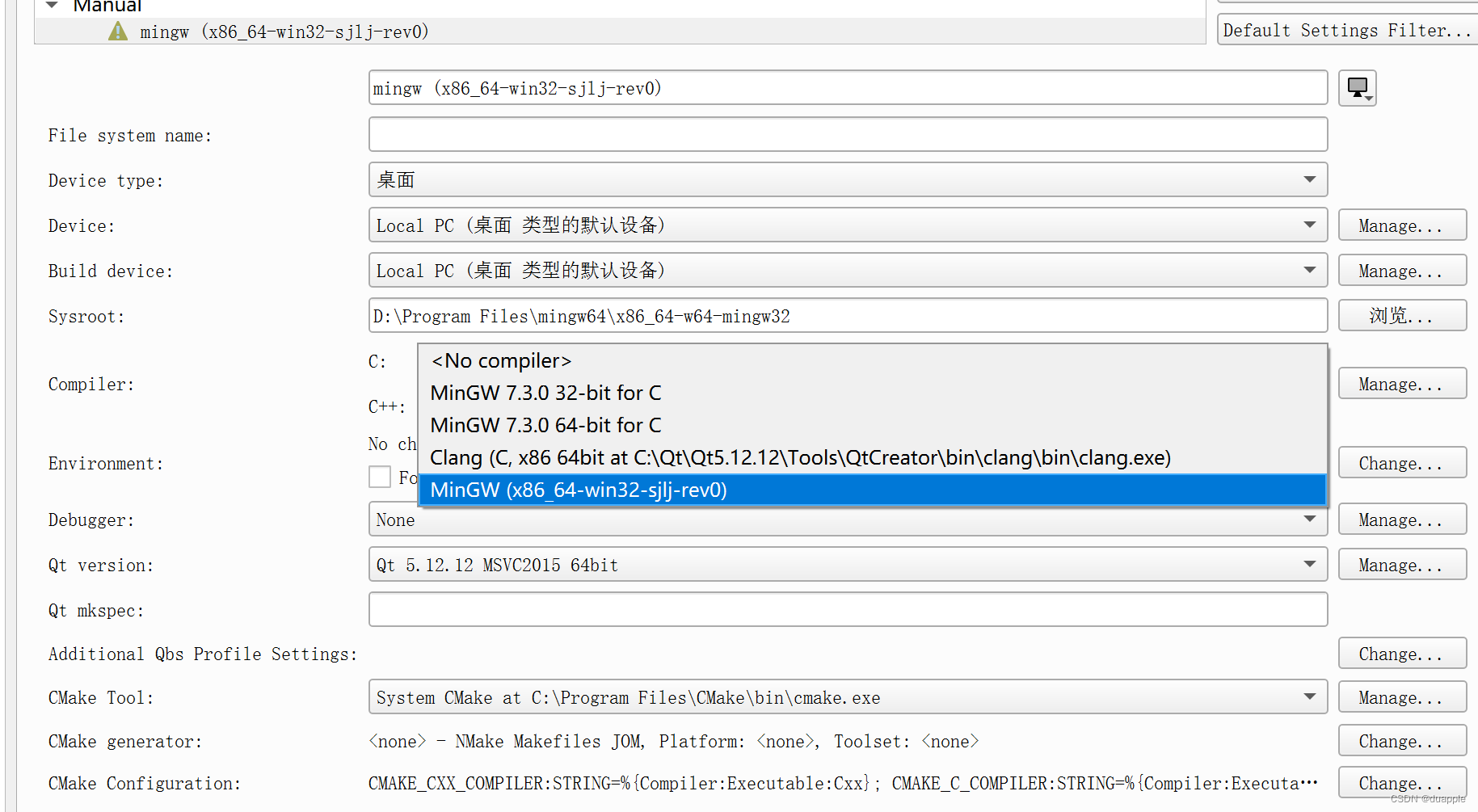Image resolution: width=1478 pixels, height=812 pixels.
Task: Focus the File system name field
Action: pyautogui.click(x=848, y=134)
